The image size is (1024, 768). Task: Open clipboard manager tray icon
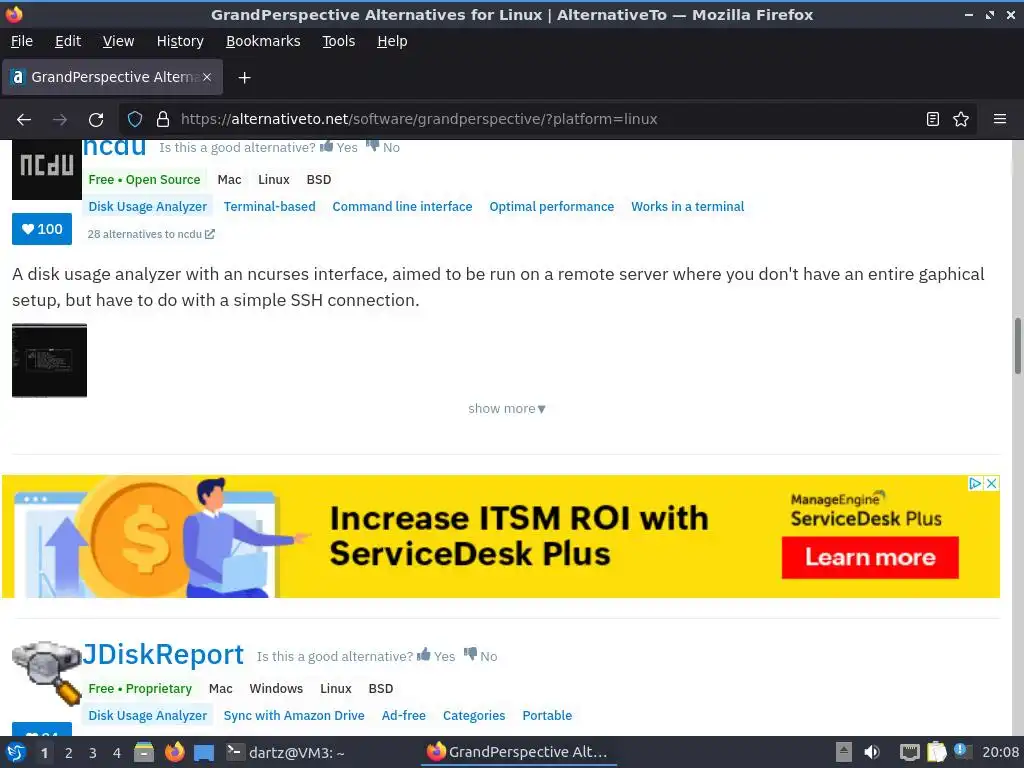[936, 752]
